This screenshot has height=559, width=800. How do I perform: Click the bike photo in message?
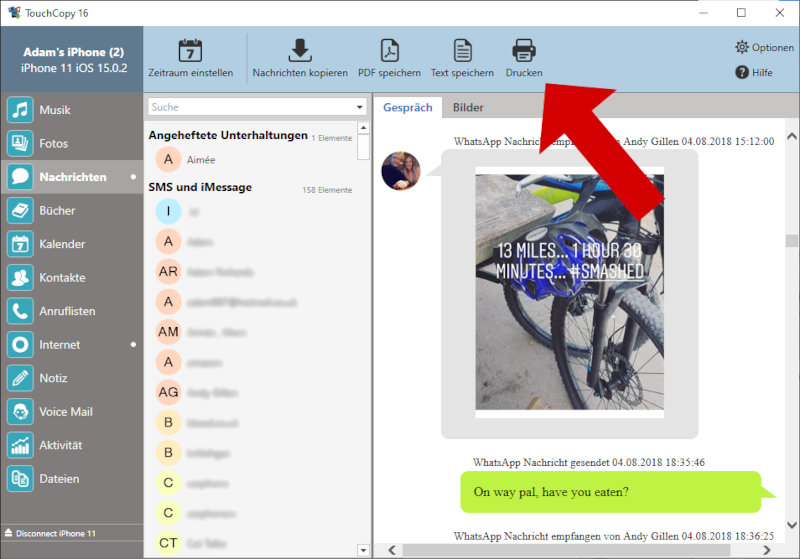569,292
